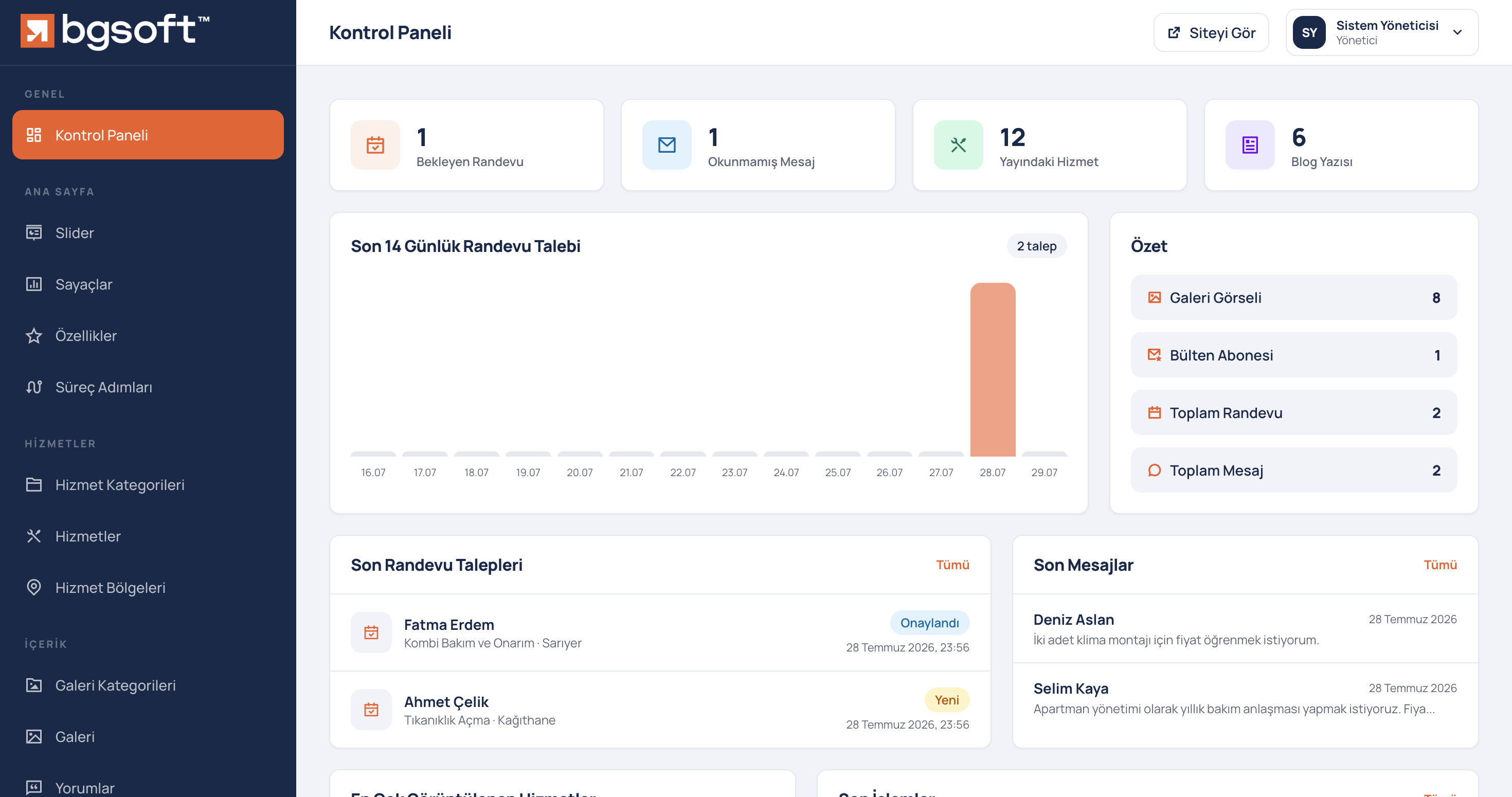Open the Hizmetler tools icon
1512x797 pixels.
click(34, 536)
